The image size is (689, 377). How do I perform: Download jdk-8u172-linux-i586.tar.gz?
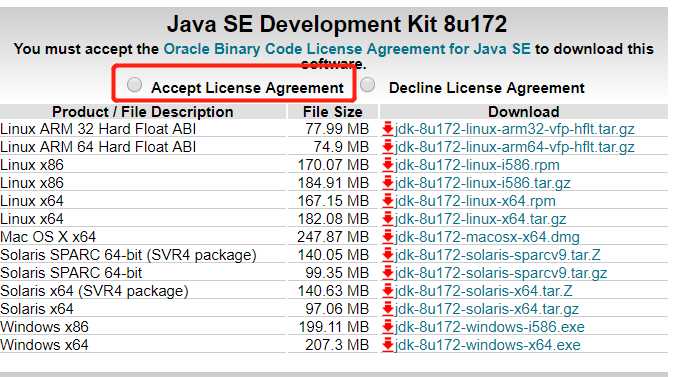point(482,183)
